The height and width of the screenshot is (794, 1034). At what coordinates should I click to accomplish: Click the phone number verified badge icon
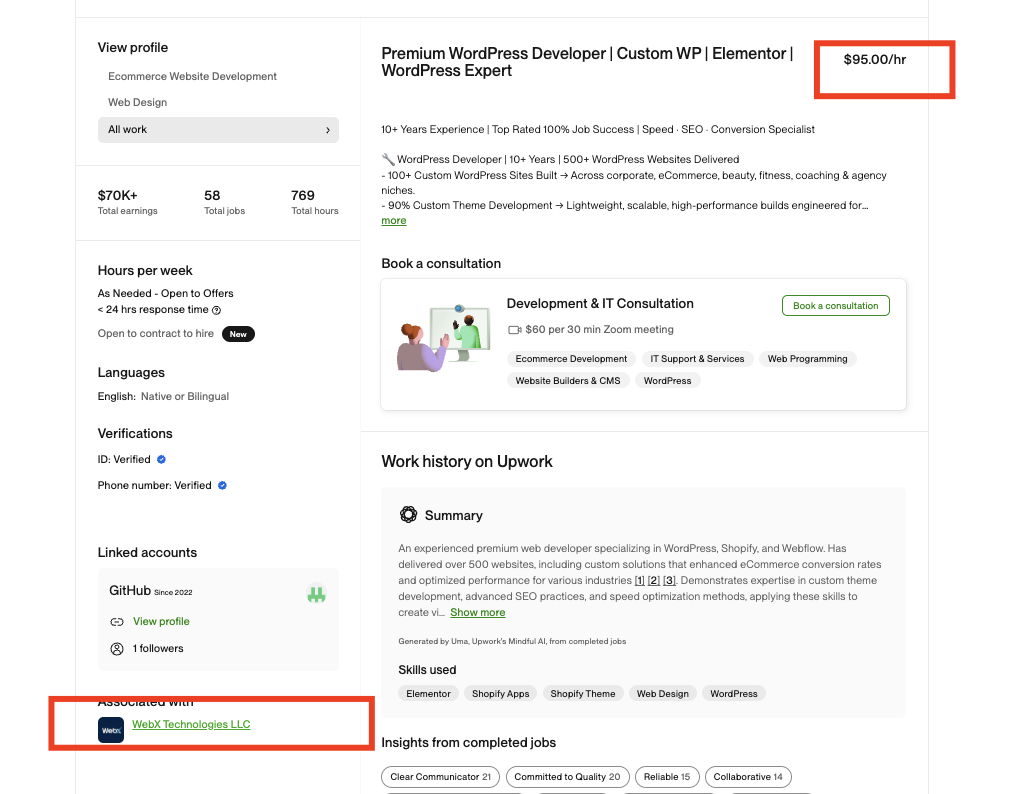(223, 486)
